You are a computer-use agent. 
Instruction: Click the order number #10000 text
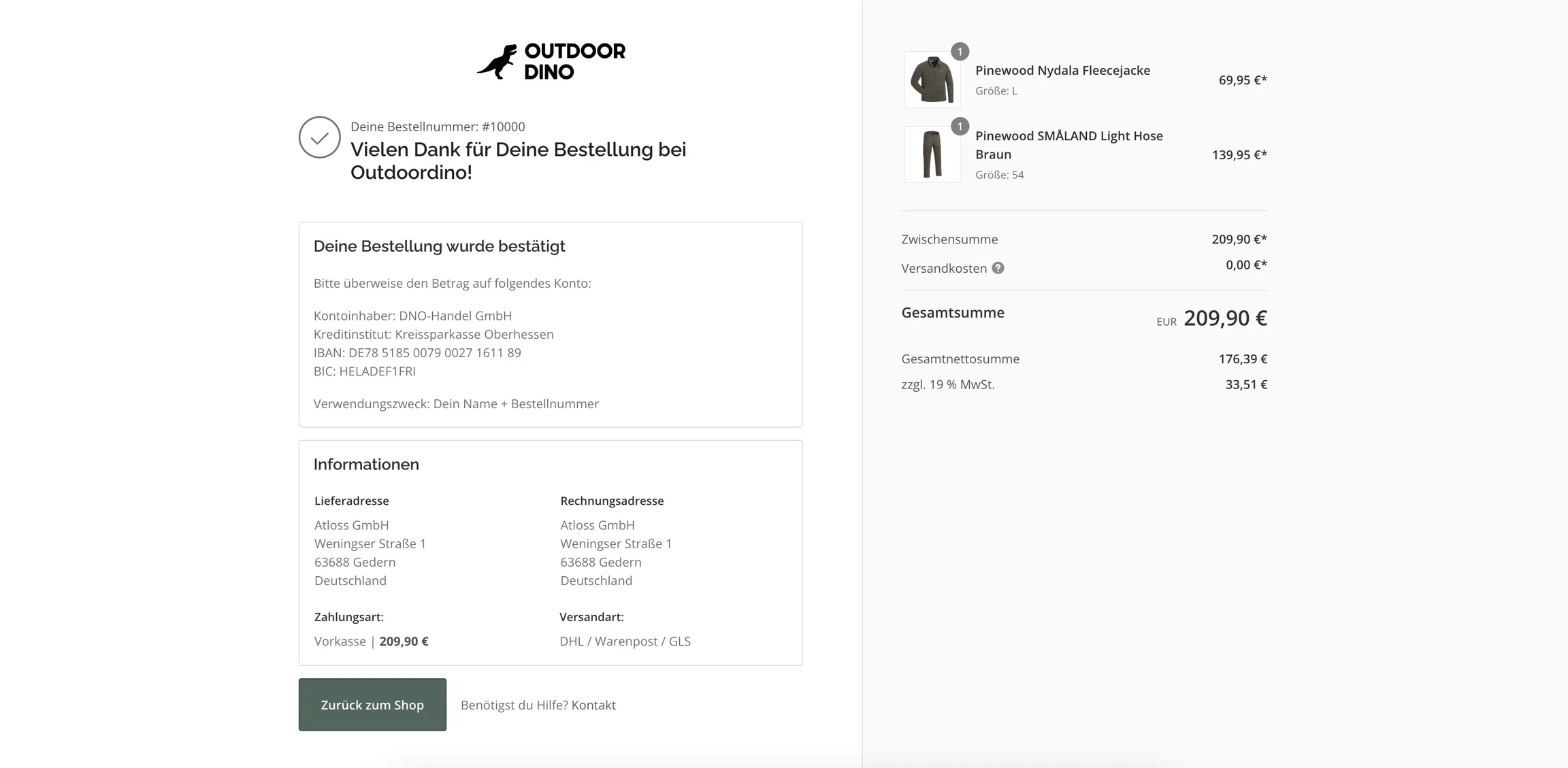tap(503, 127)
